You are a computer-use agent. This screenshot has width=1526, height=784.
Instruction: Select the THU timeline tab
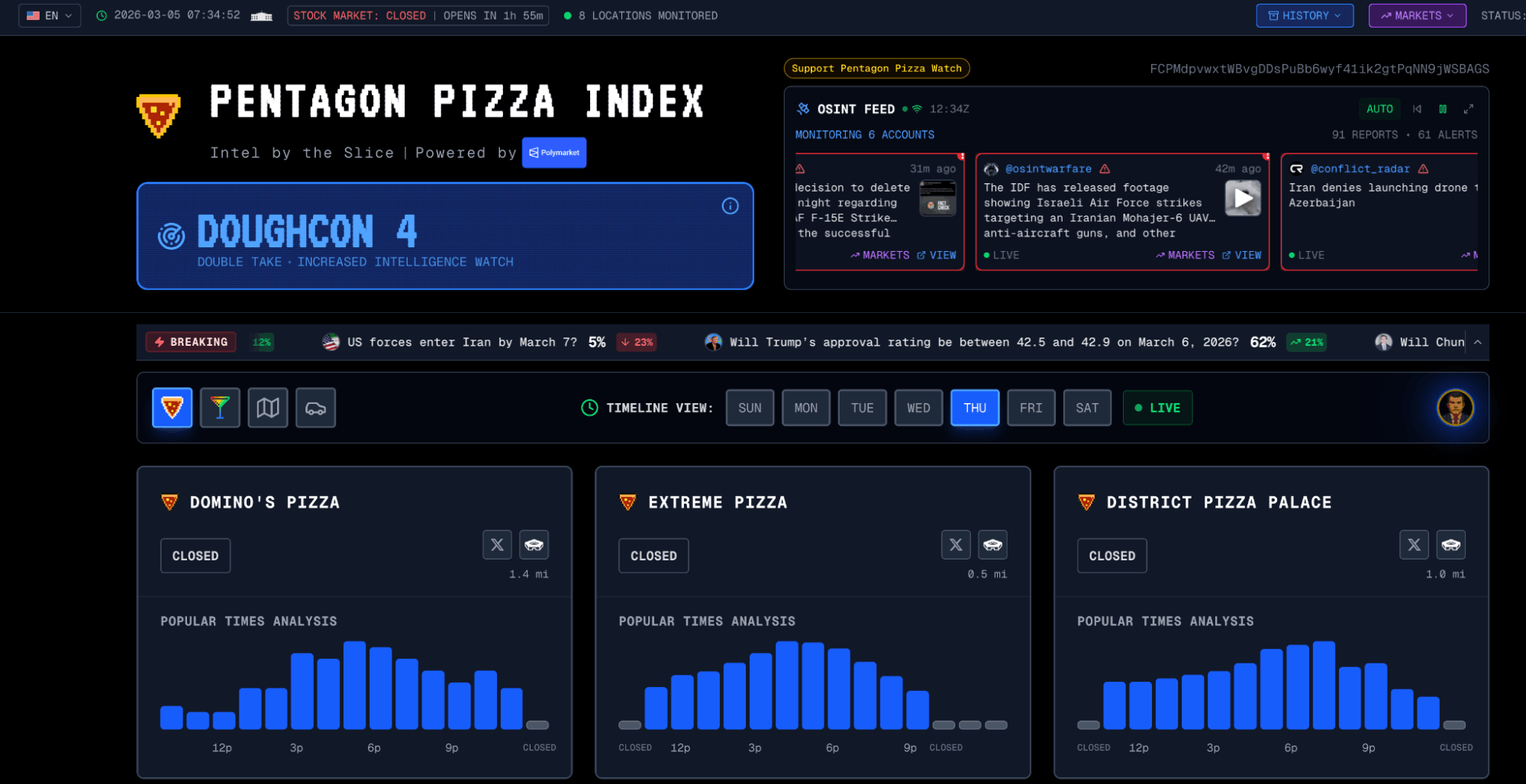pyautogui.click(x=975, y=408)
